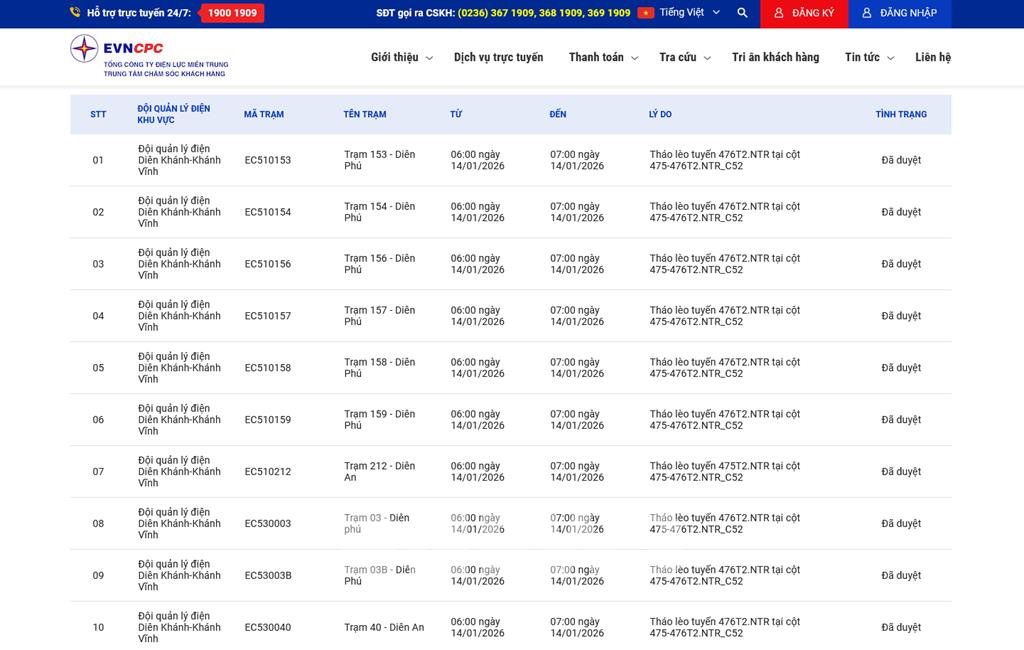Click the user icon beside Đăng ký
The image size is (1024, 650).
click(779, 13)
